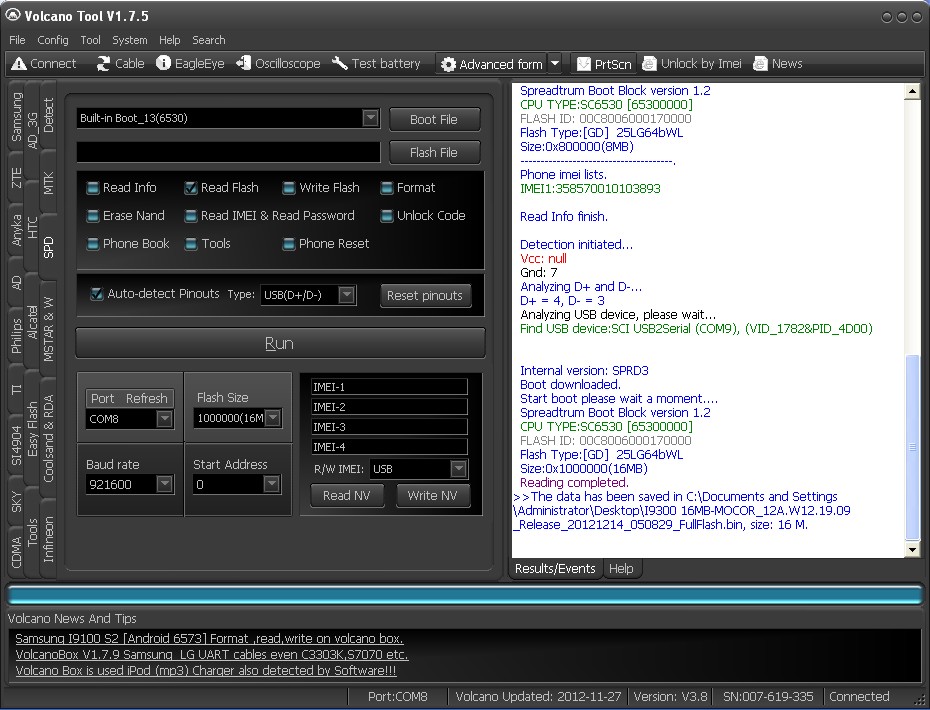Screen dimensions: 930x710
Task: Switch to the Results/Events tab
Action: point(555,568)
